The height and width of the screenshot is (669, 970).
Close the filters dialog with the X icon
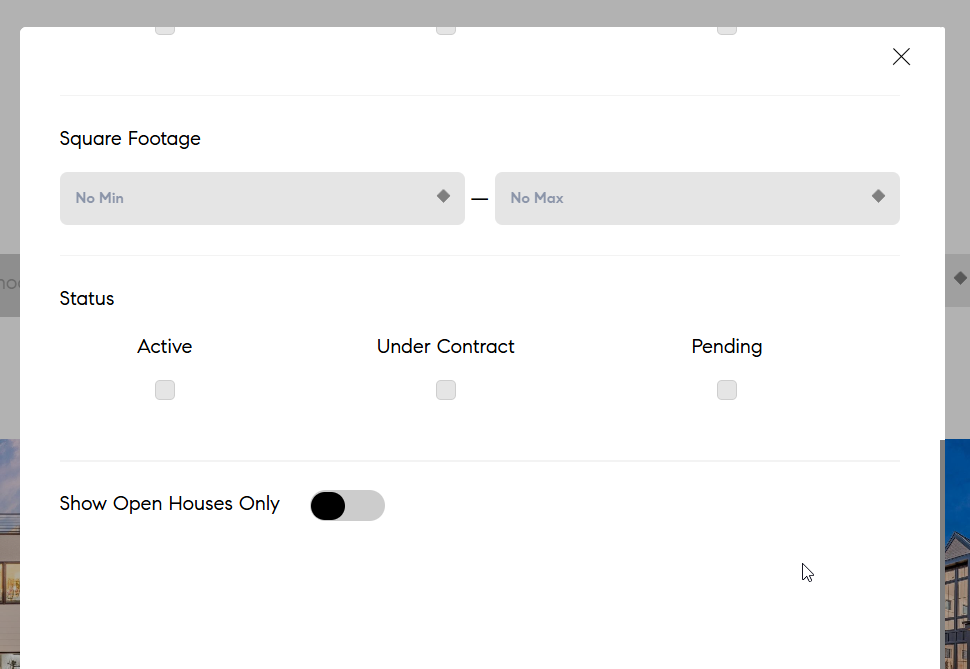(x=901, y=57)
